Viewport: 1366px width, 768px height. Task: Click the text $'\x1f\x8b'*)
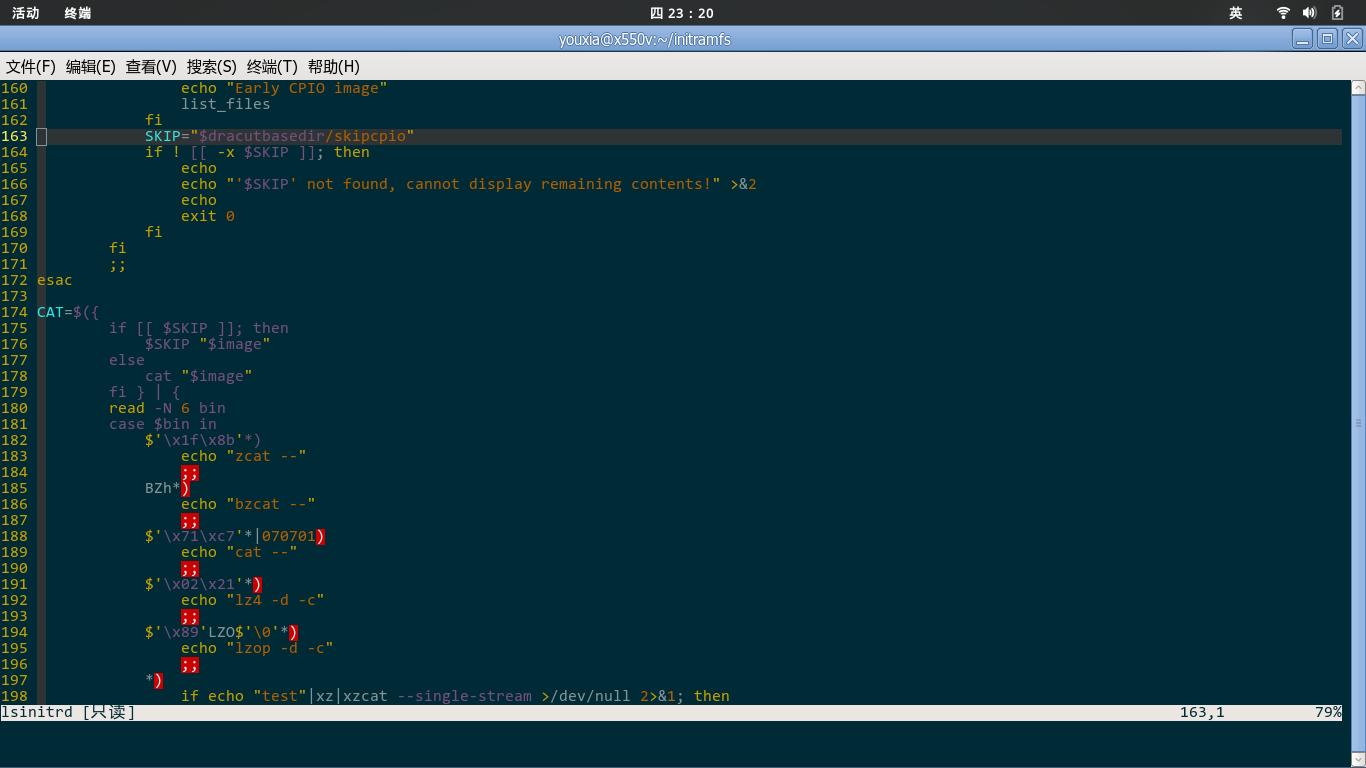pos(203,440)
